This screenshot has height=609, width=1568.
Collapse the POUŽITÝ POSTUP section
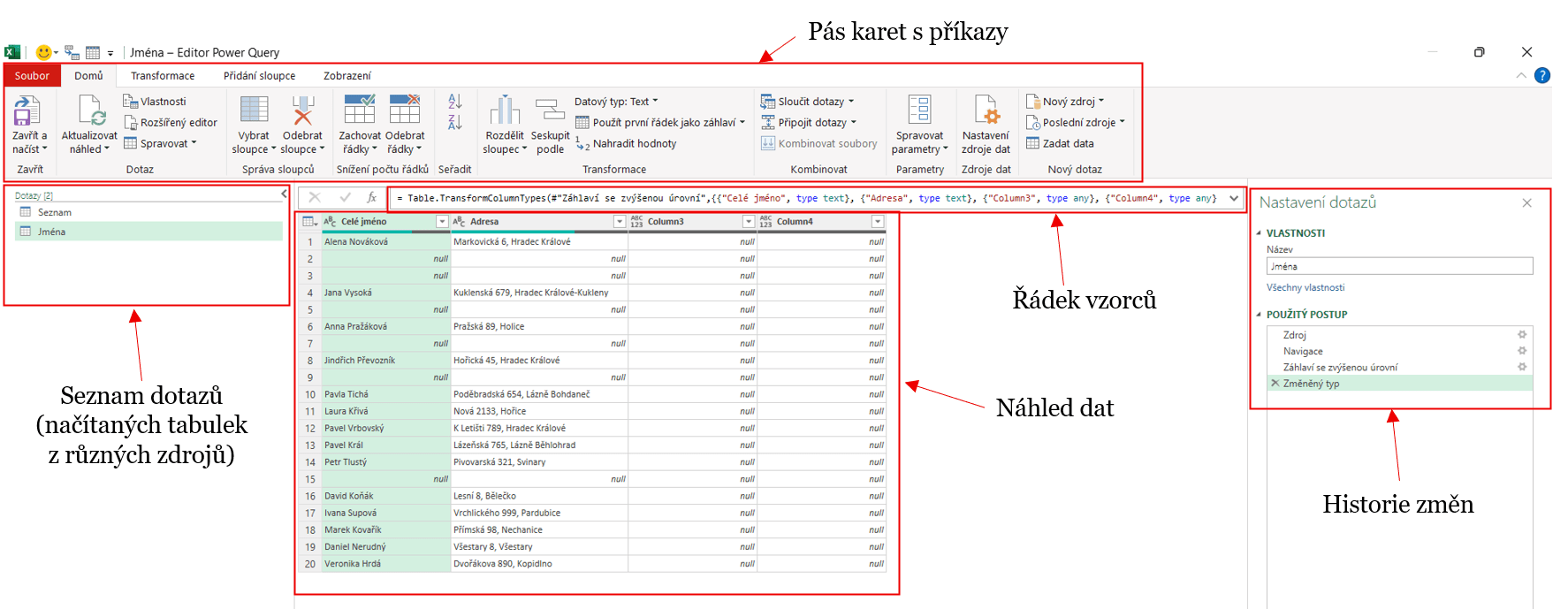click(1260, 315)
